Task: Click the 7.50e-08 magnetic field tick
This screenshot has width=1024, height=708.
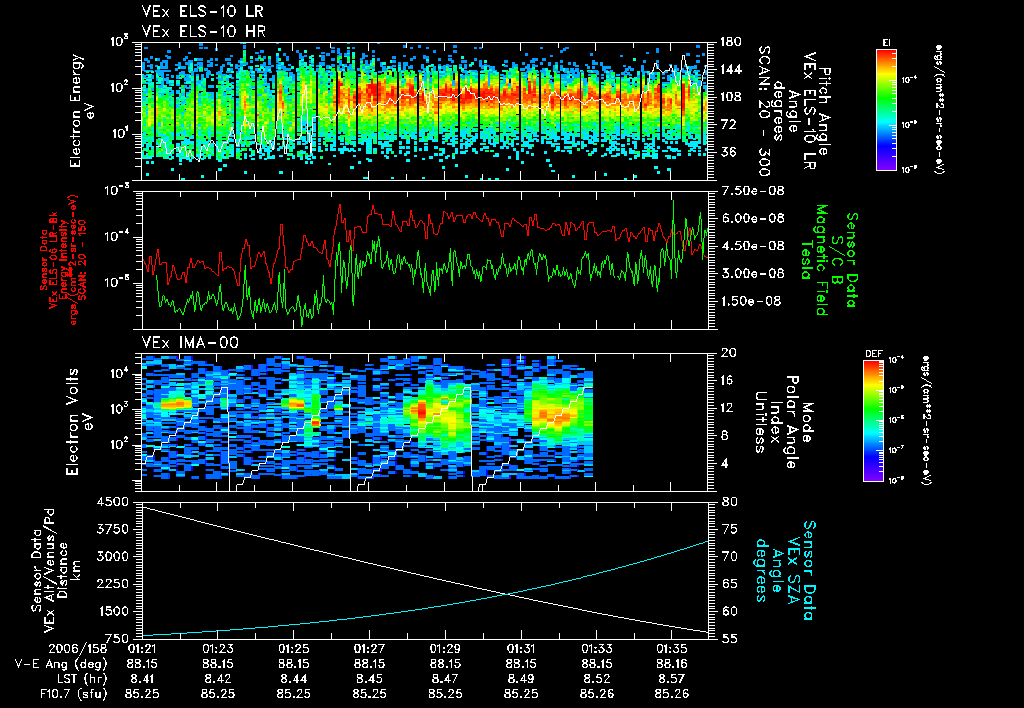Action: [753, 191]
